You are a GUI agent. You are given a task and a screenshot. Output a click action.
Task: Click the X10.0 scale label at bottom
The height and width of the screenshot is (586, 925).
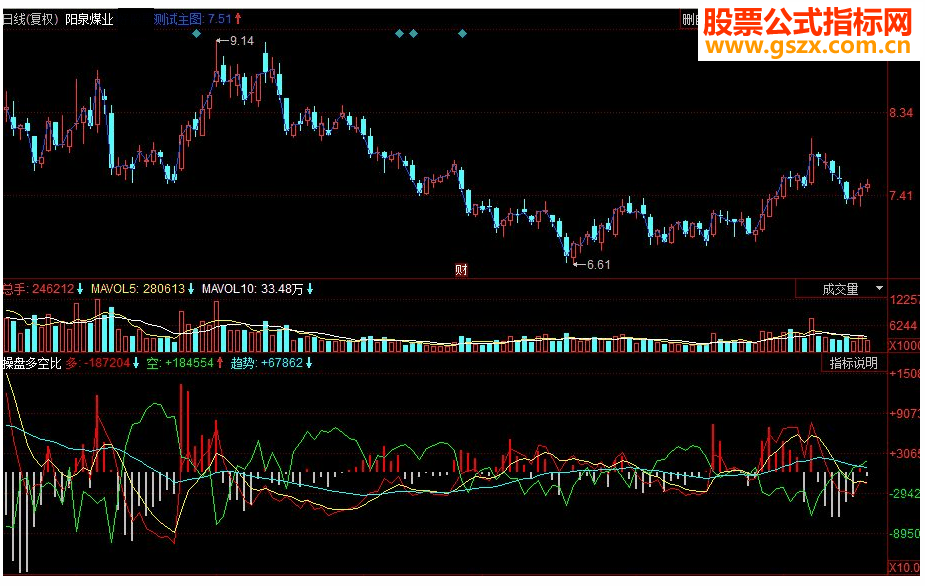coord(904,568)
